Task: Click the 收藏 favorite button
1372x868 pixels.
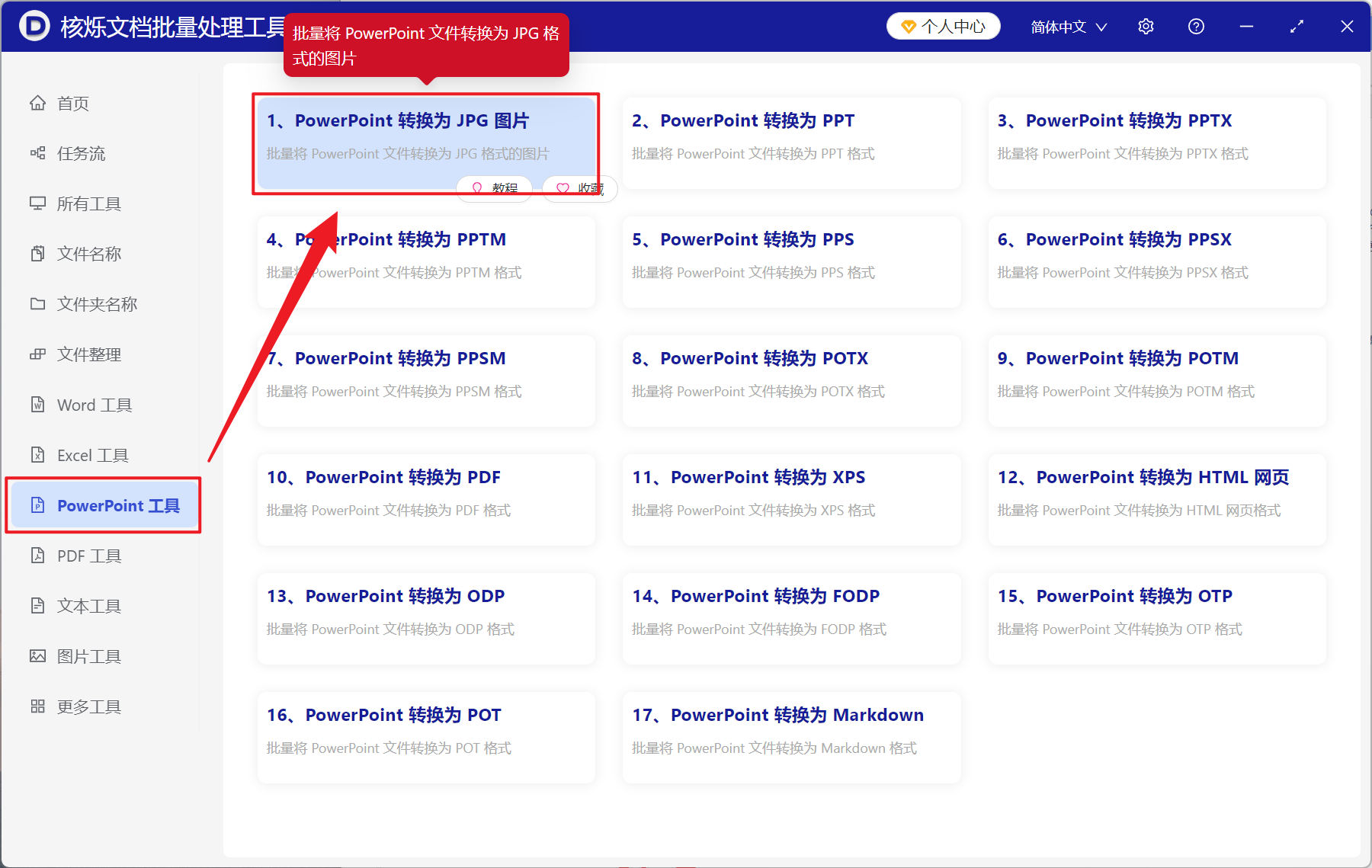Action: click(579, 188)
